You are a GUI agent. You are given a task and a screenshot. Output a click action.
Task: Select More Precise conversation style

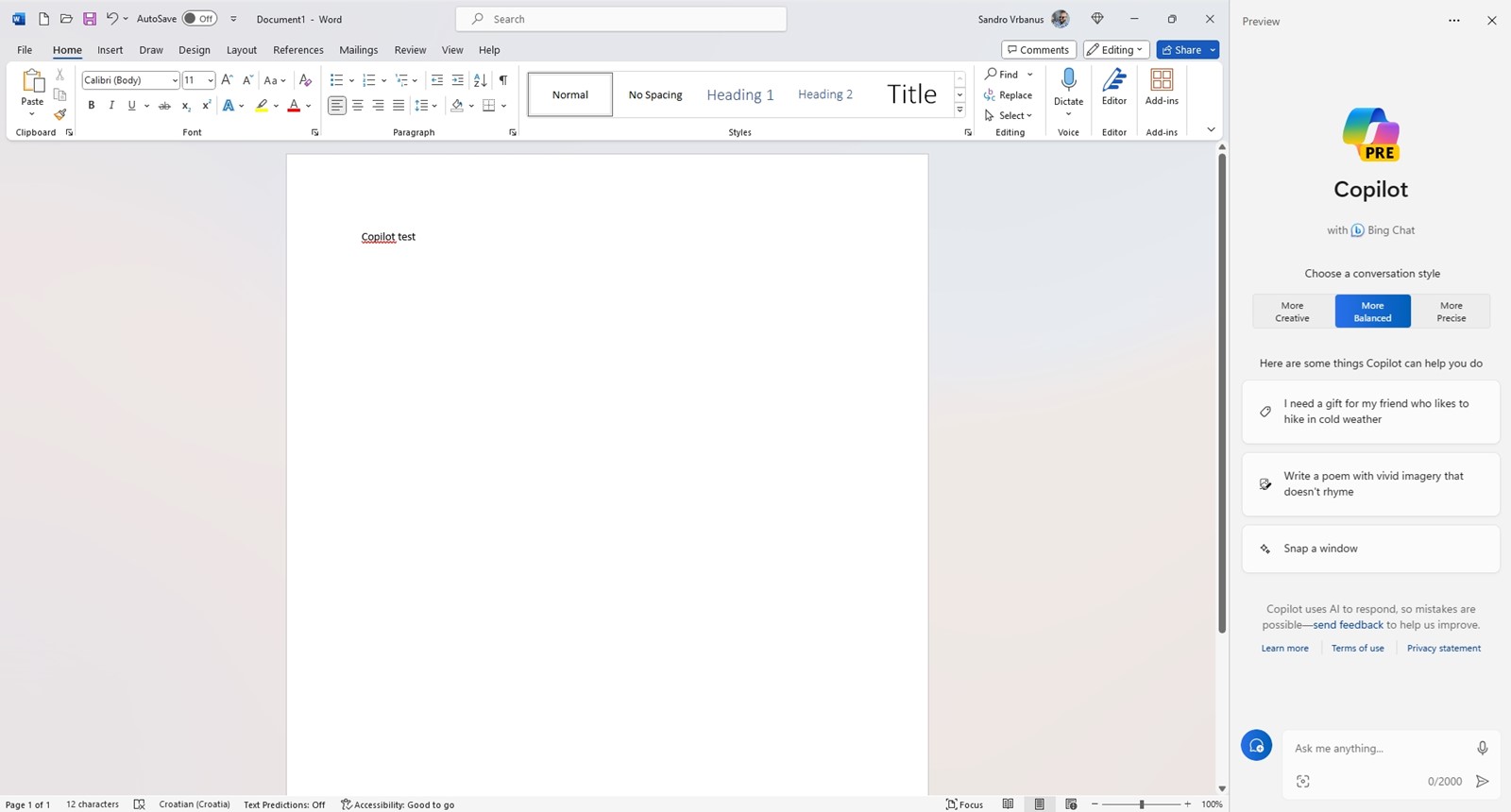1452,312
